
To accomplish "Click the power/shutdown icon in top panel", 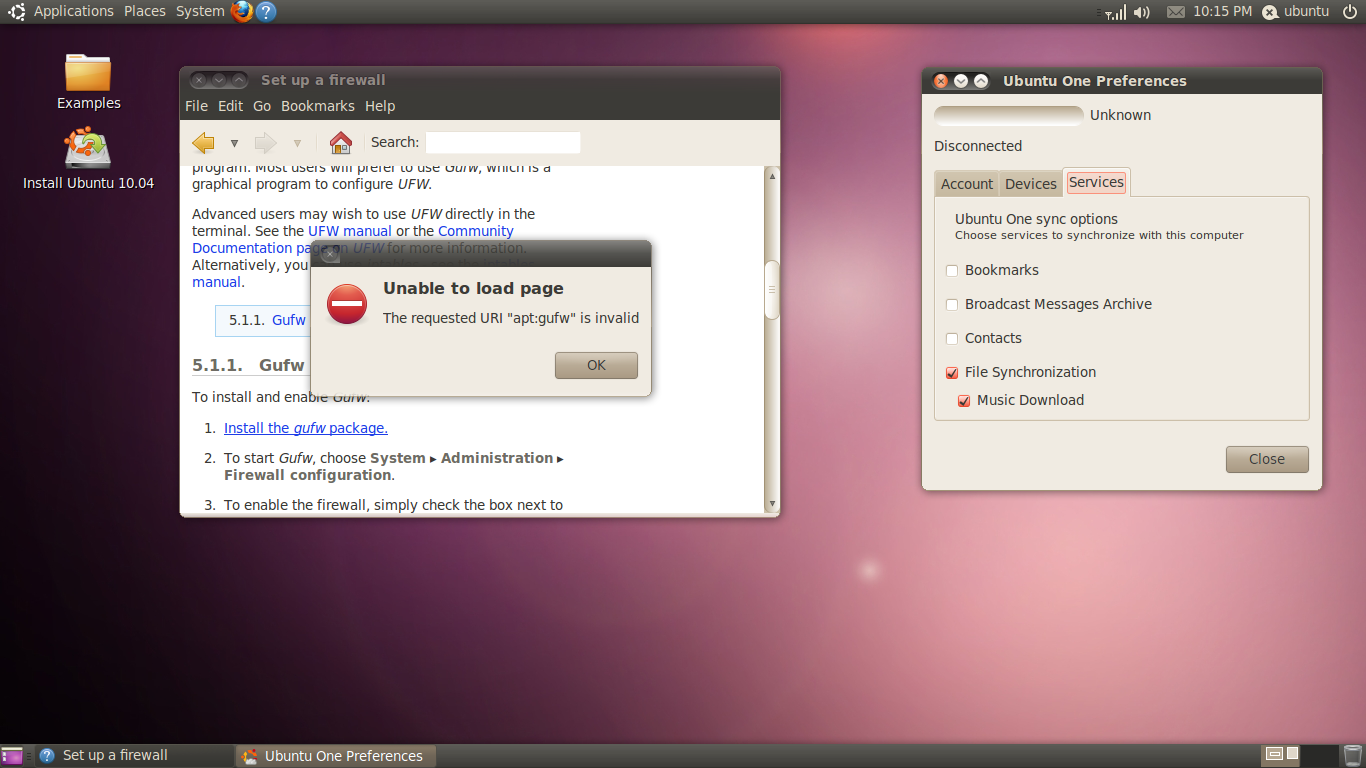I will pyautogui.click(x=1349, y=11).
